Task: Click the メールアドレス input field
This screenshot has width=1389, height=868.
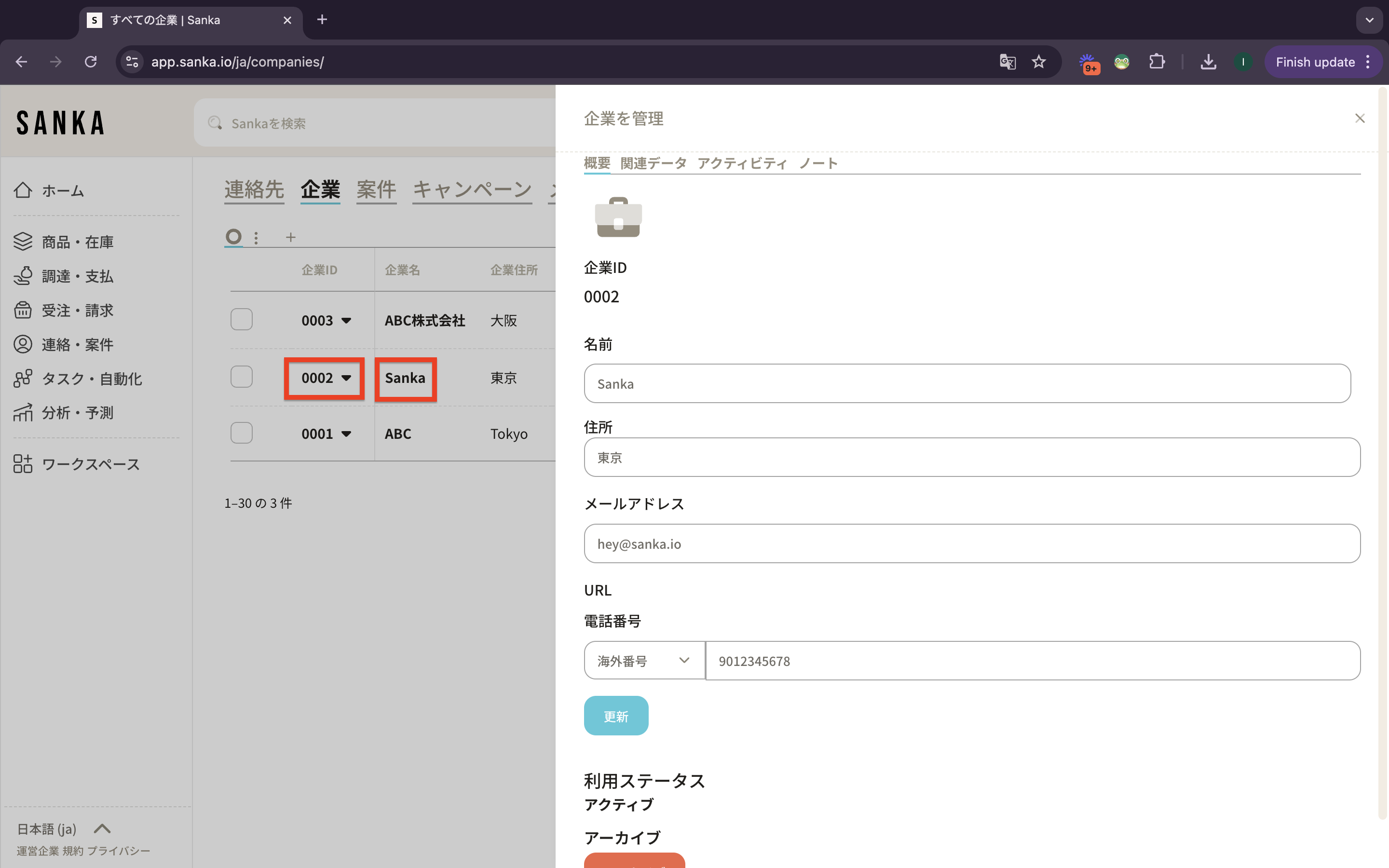Action: (971, 543)
